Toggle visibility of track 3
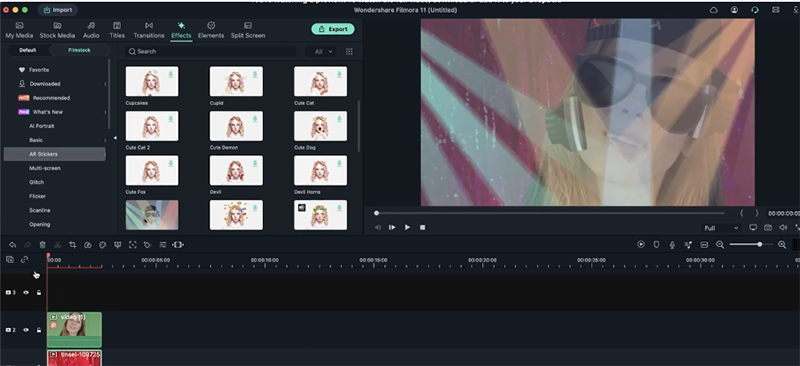This screenshot has height=366, width=800. click(x=26, y=292)
